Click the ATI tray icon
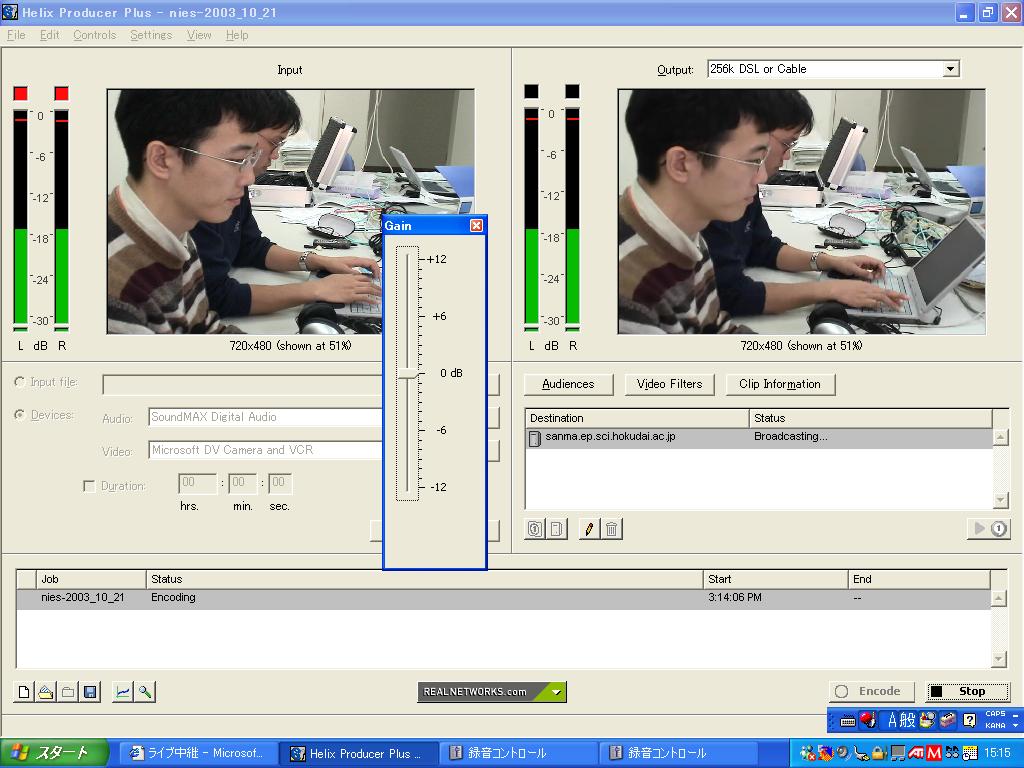Viewport: 1024px width, 768px height. pos(916,754)
